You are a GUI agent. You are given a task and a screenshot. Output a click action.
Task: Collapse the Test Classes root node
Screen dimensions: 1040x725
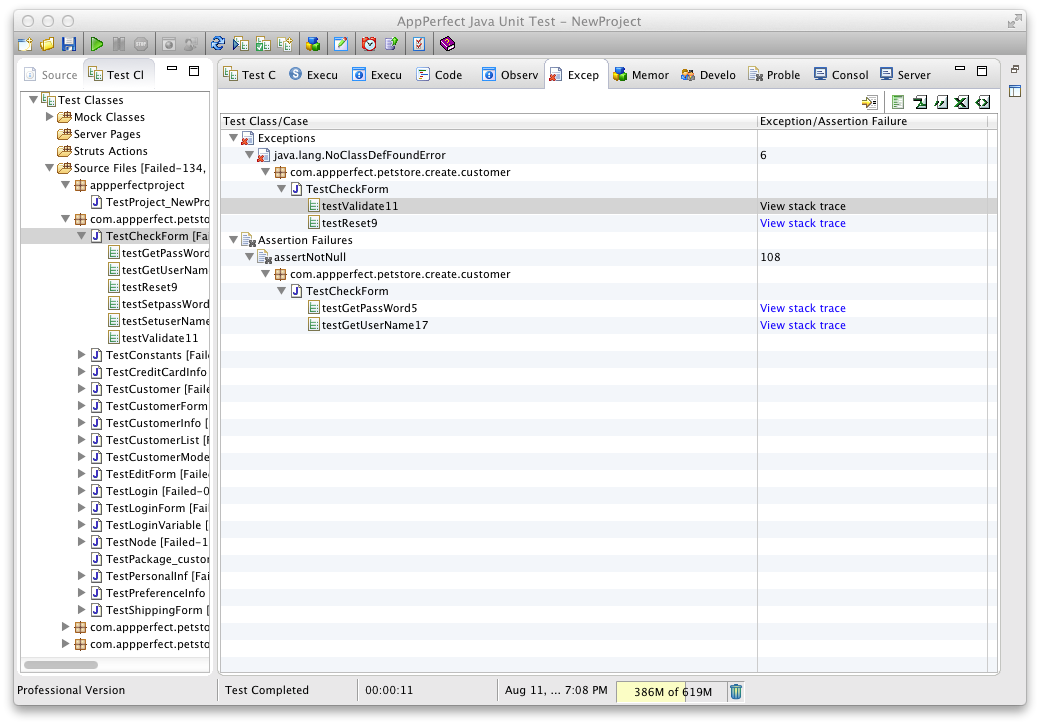tap(33, 99)
